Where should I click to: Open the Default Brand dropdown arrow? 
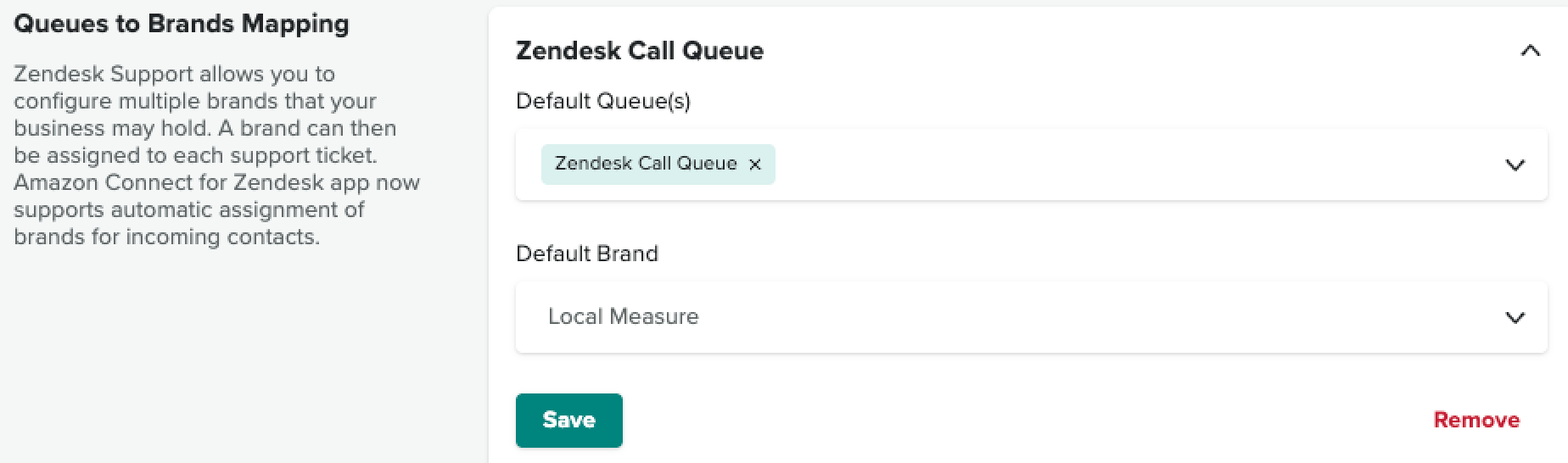[x=1515, y=318]
